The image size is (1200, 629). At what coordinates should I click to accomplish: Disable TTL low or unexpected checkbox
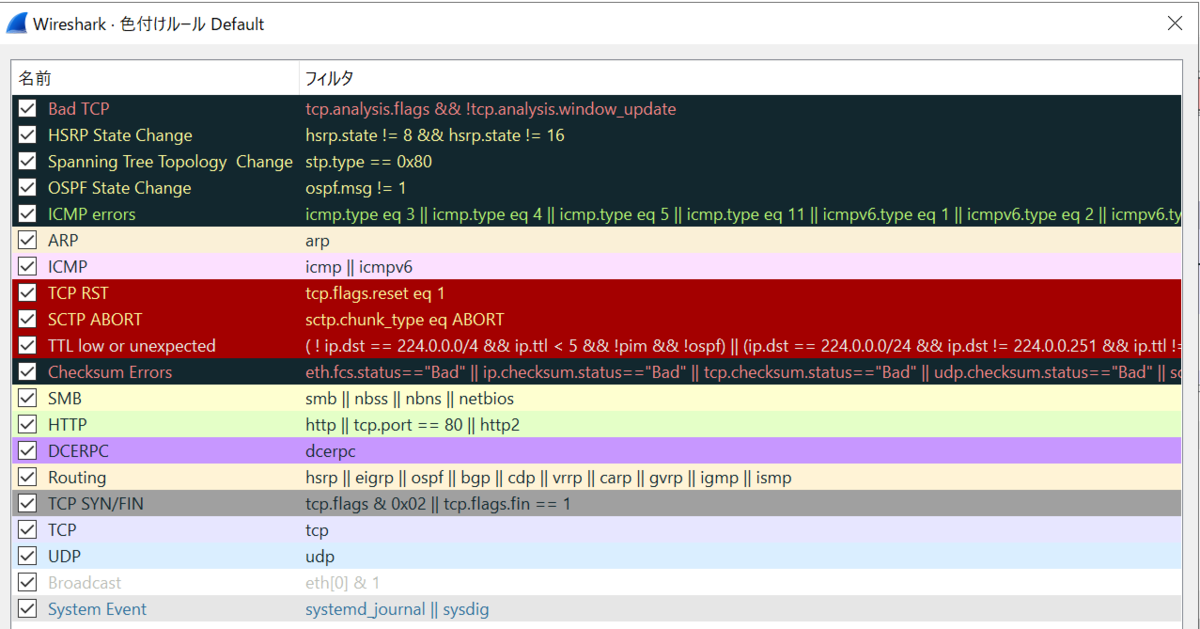pyautogui.click(x=27, y=346)
